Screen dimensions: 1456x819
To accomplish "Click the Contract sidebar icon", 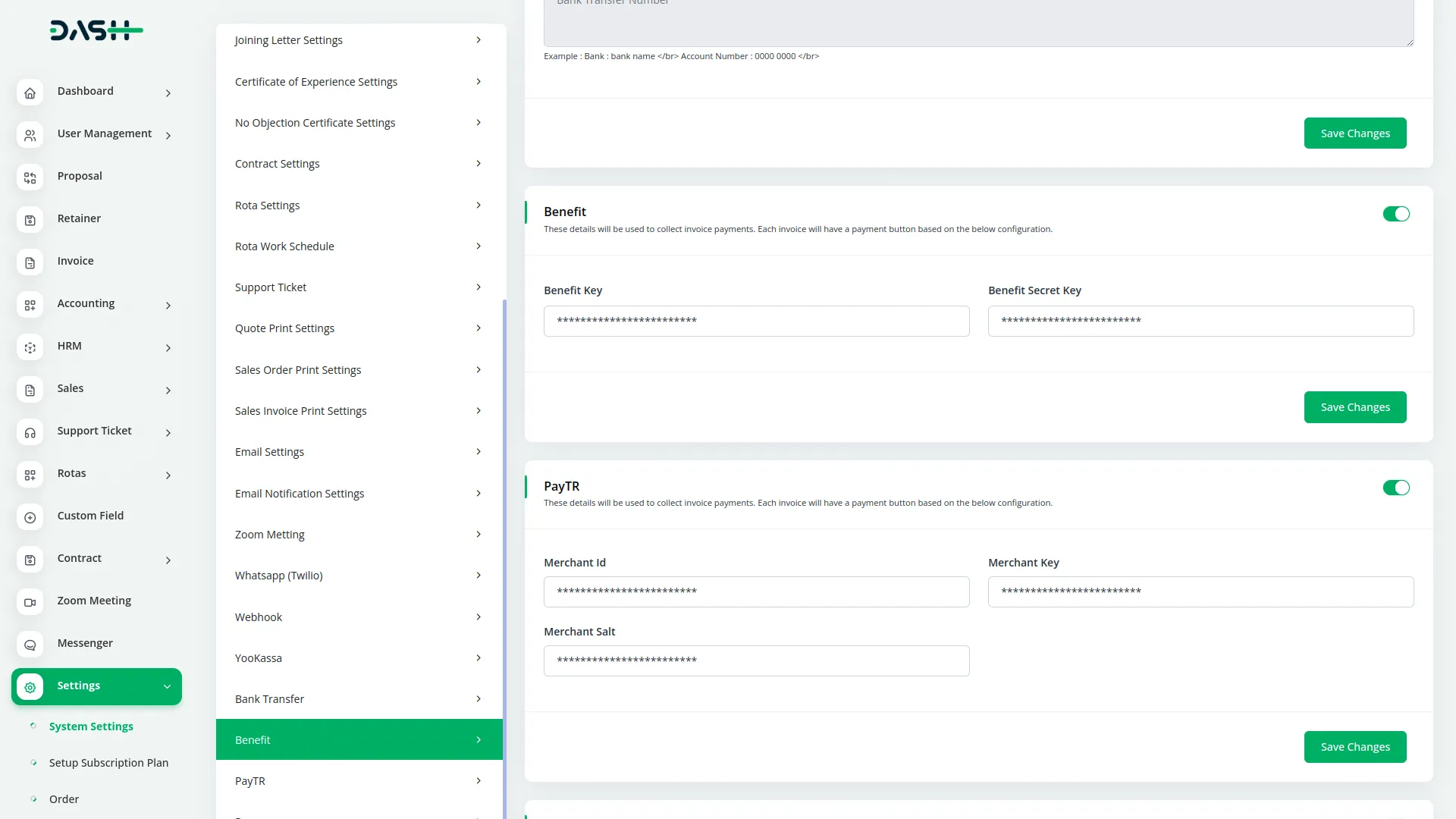I will tap(30, 560).
